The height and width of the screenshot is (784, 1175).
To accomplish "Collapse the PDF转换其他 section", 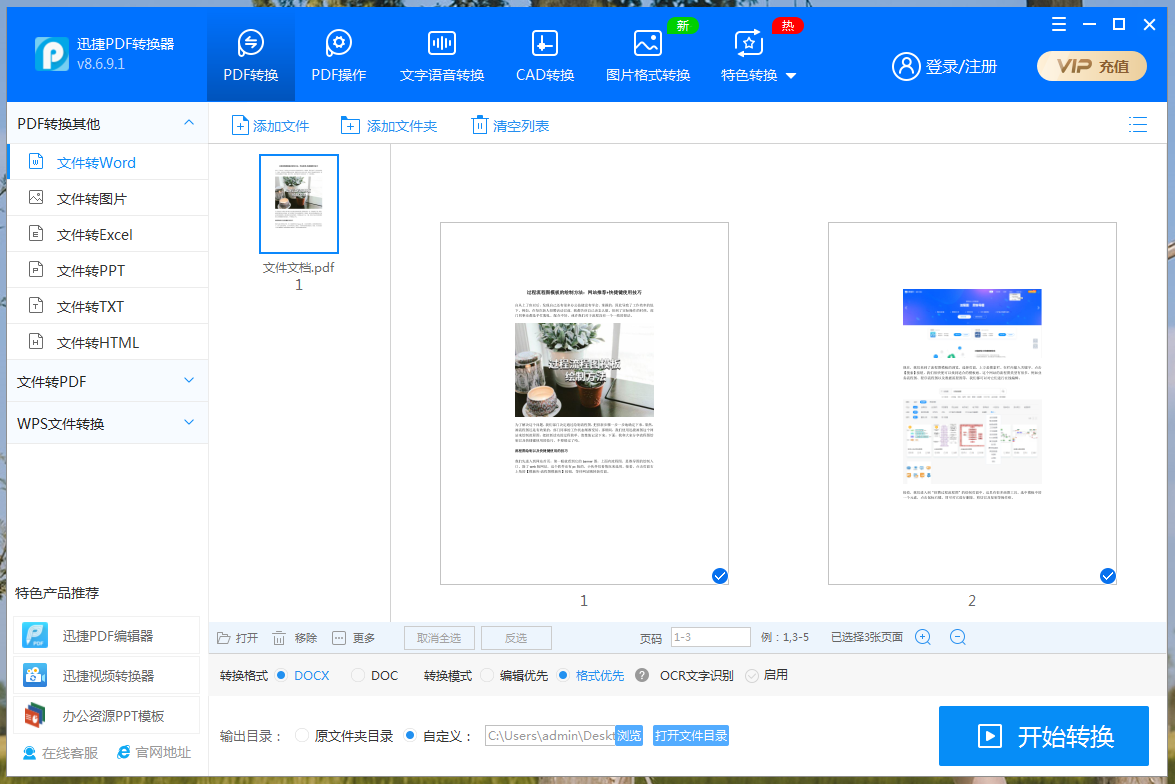I will (x=189, y=123).
